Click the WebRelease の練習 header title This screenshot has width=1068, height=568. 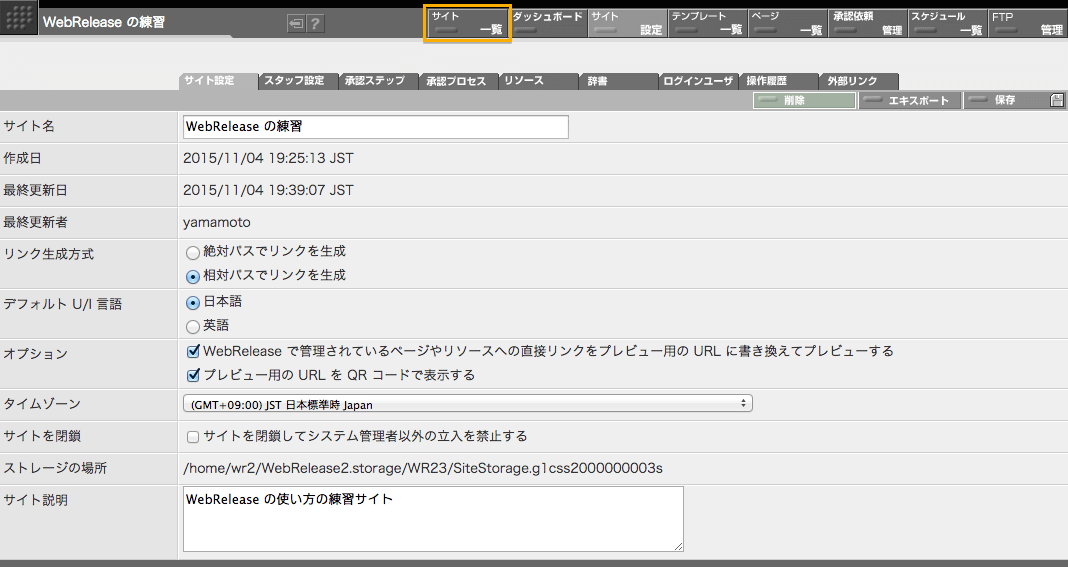click(104, 22)
